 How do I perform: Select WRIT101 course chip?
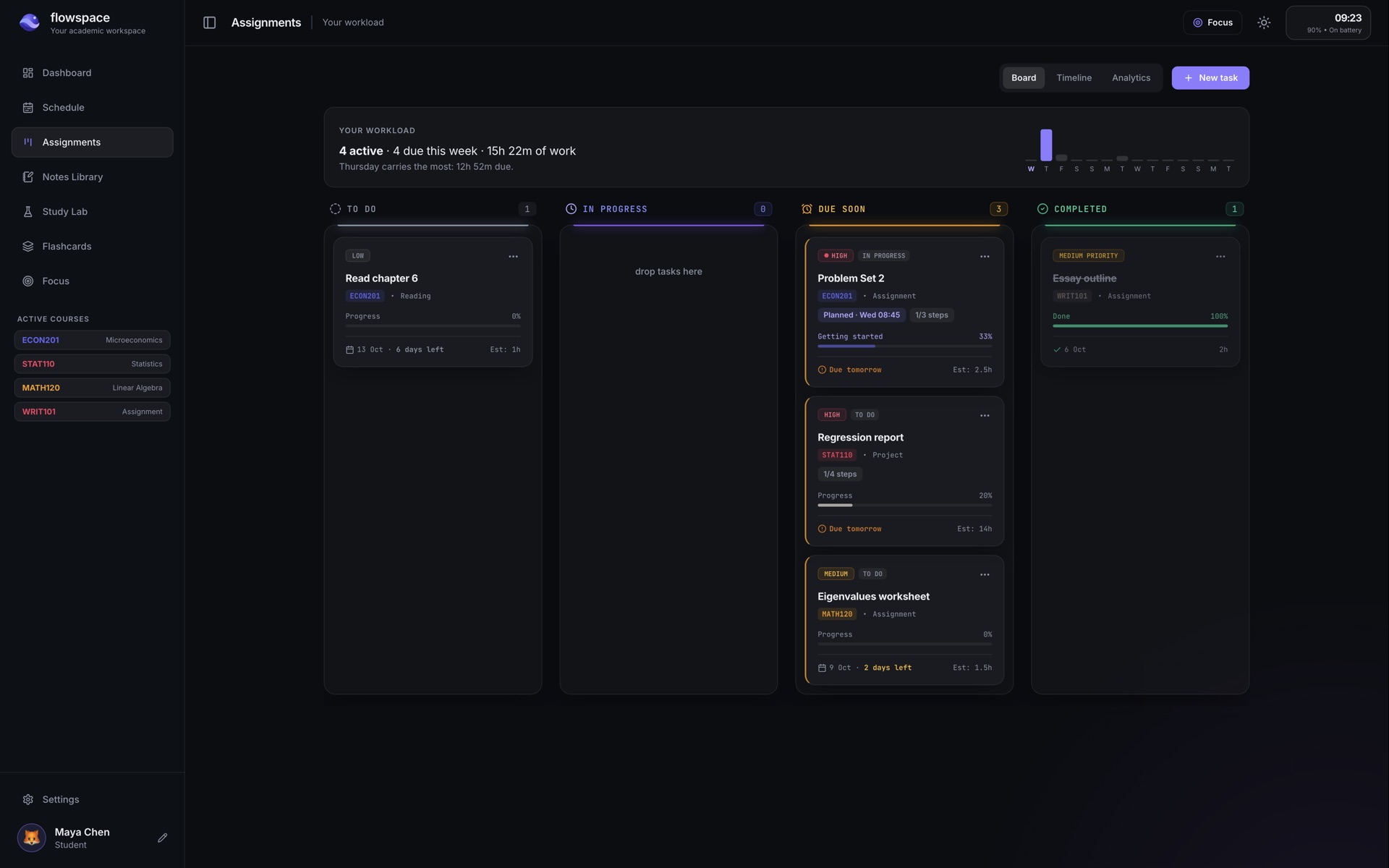(92, 412)
